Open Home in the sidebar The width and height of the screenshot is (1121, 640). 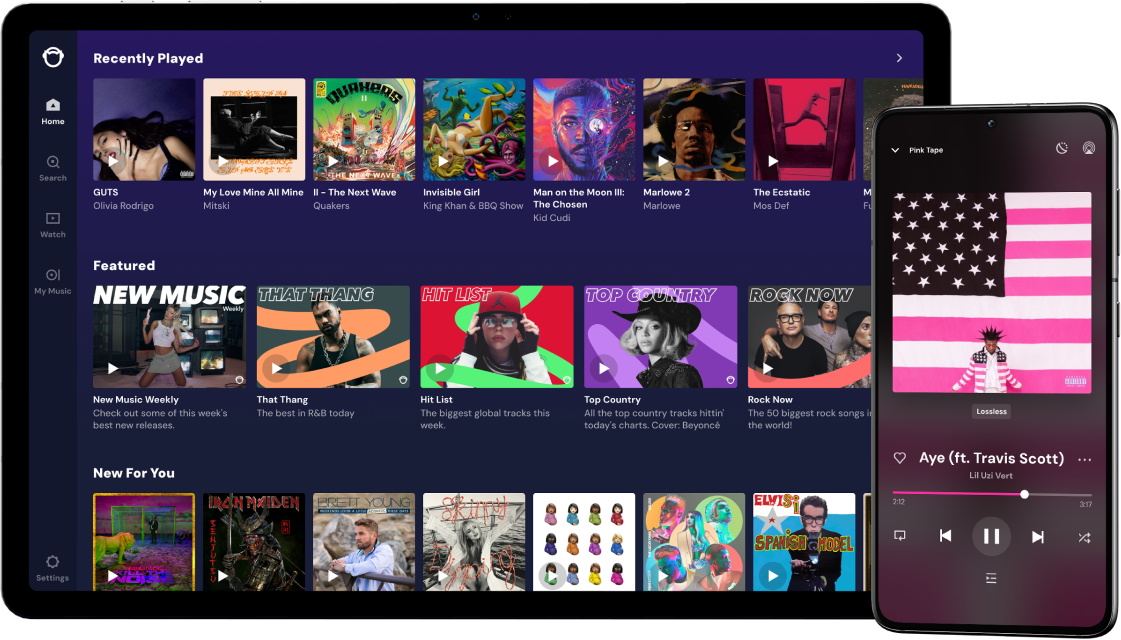(x=53, y=112)
